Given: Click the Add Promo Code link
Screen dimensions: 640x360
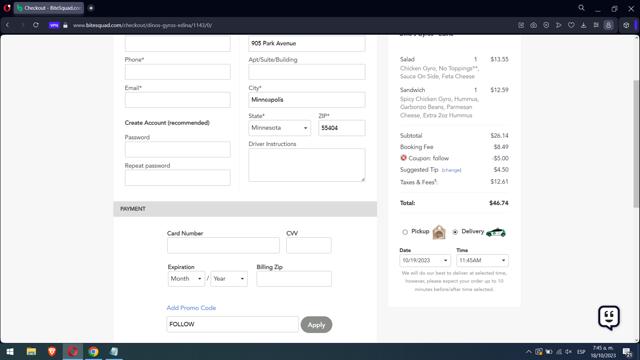Looking at the screenshot, I should tap(191, 308).
